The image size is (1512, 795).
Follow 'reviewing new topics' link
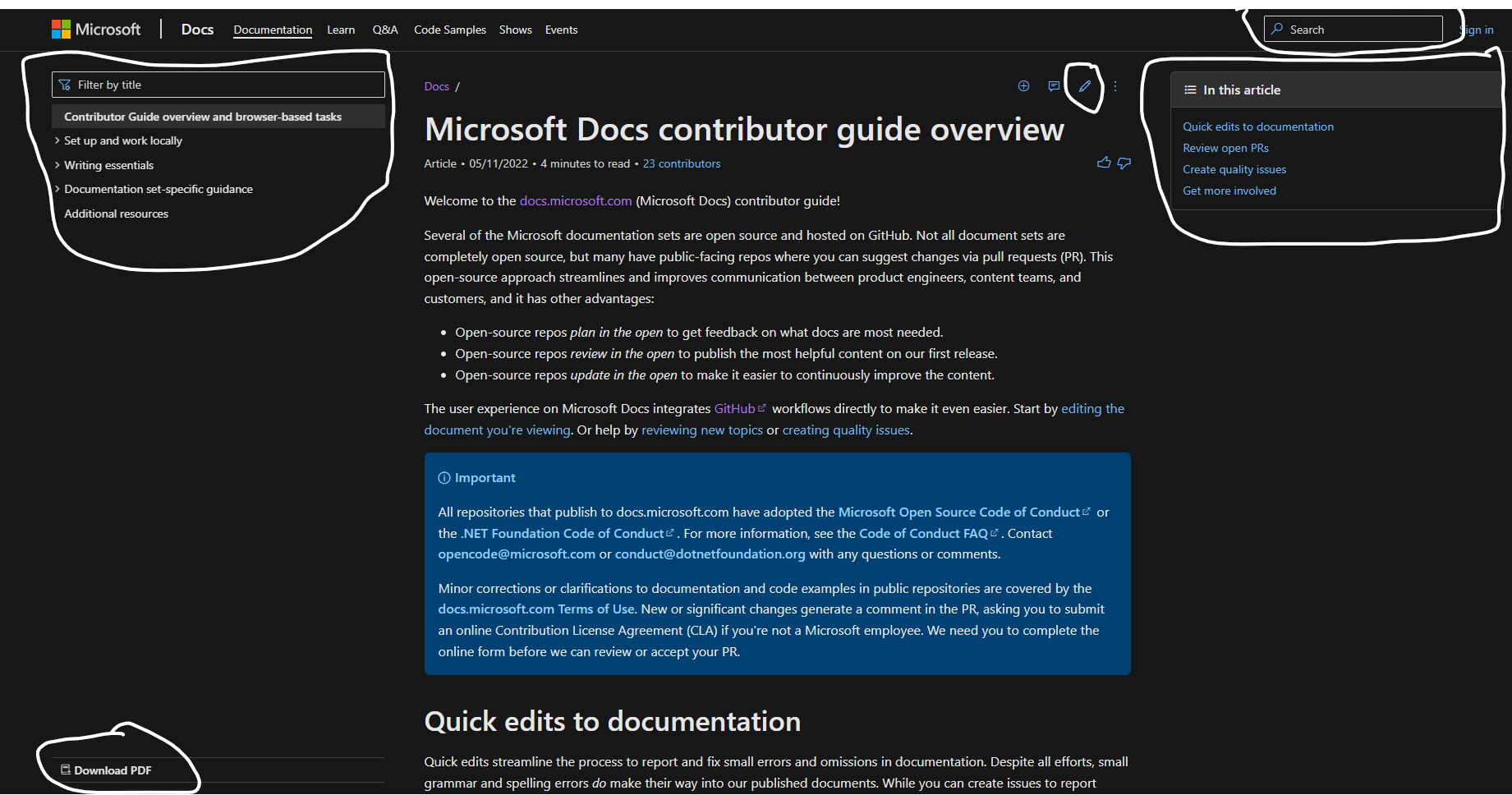click(702, 430)
